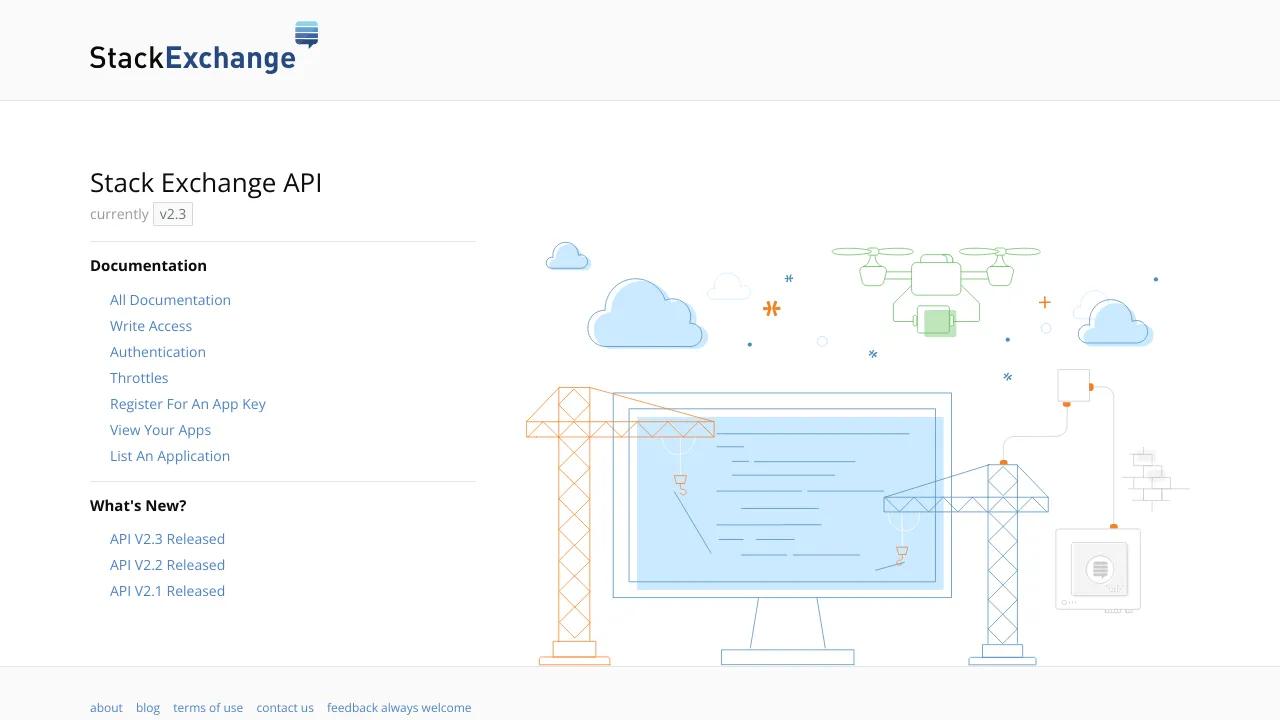The width and height of the screenshot is (1280, 720).
Task: Open the Throttles link
Action: click(139, 378)
